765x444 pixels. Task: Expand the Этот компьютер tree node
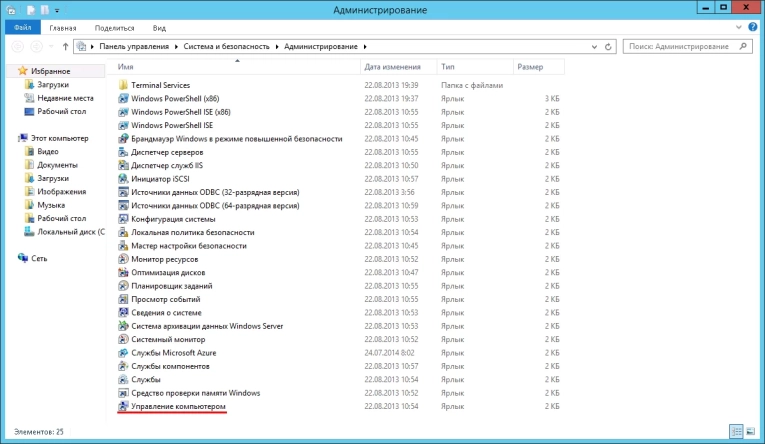coord(11,138)
